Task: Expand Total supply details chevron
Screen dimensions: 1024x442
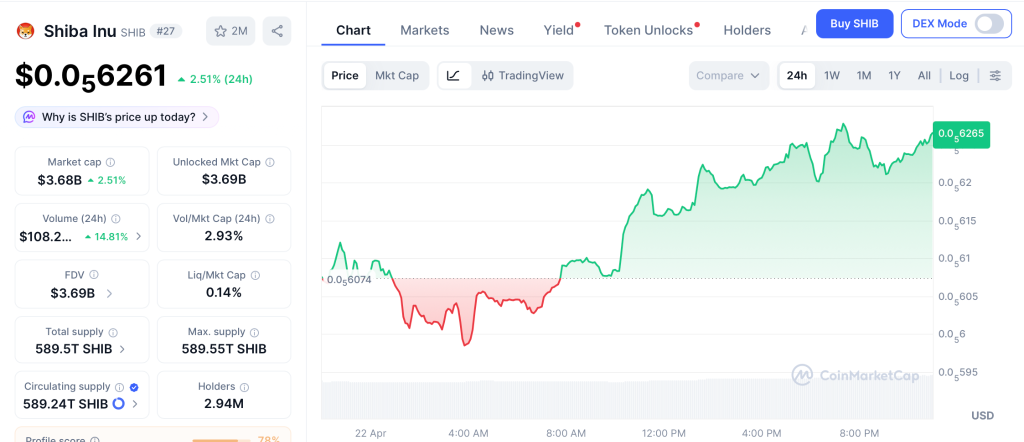Action: 122,349
